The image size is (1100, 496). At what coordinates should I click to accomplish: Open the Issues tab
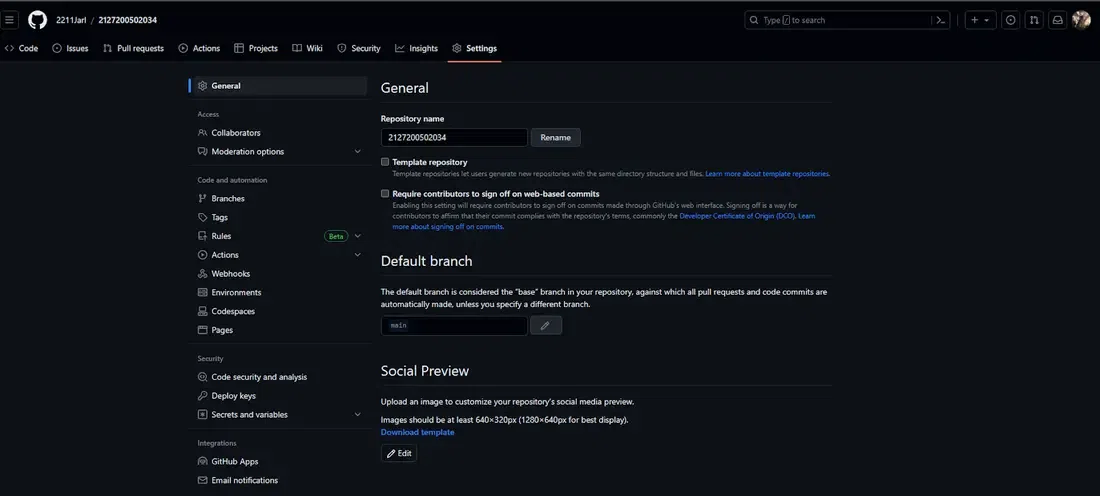tap(70, 48)
